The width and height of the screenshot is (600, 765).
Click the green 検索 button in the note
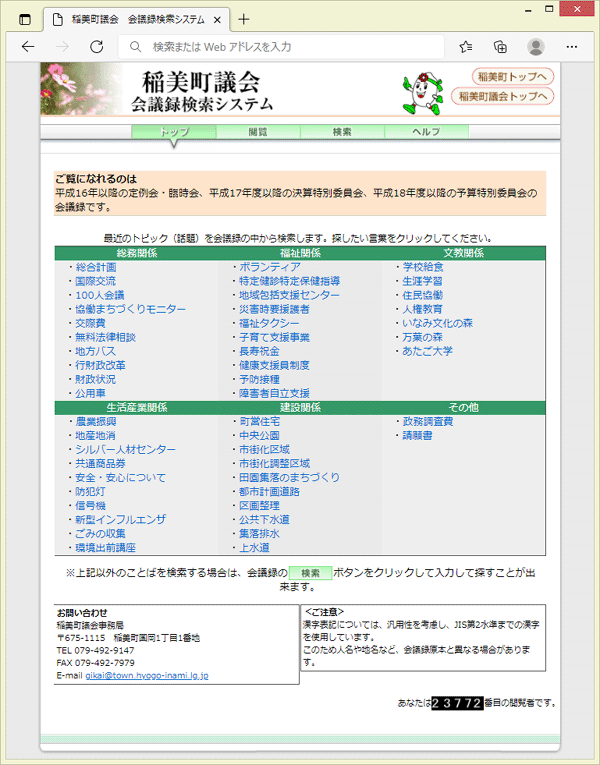click(310, 573)
